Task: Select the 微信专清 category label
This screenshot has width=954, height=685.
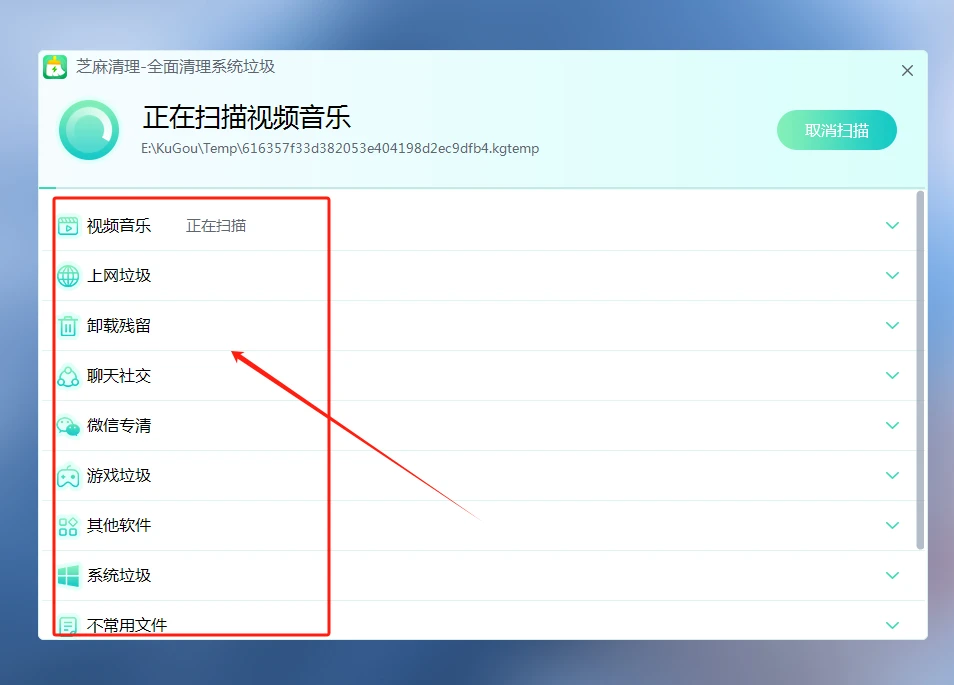Action: (x=119, y=425)
